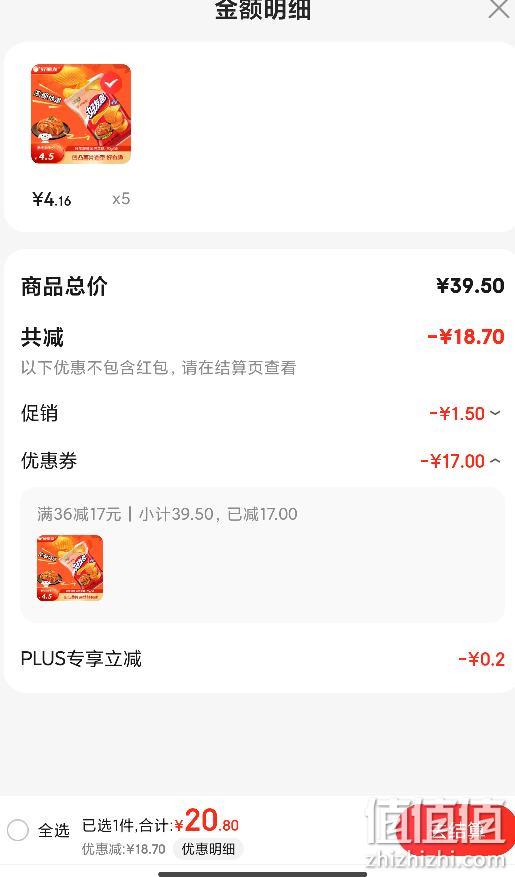Tap the 共减 total discount row
The width and height of the screenshot is (515, 877).
pos(262,337)
